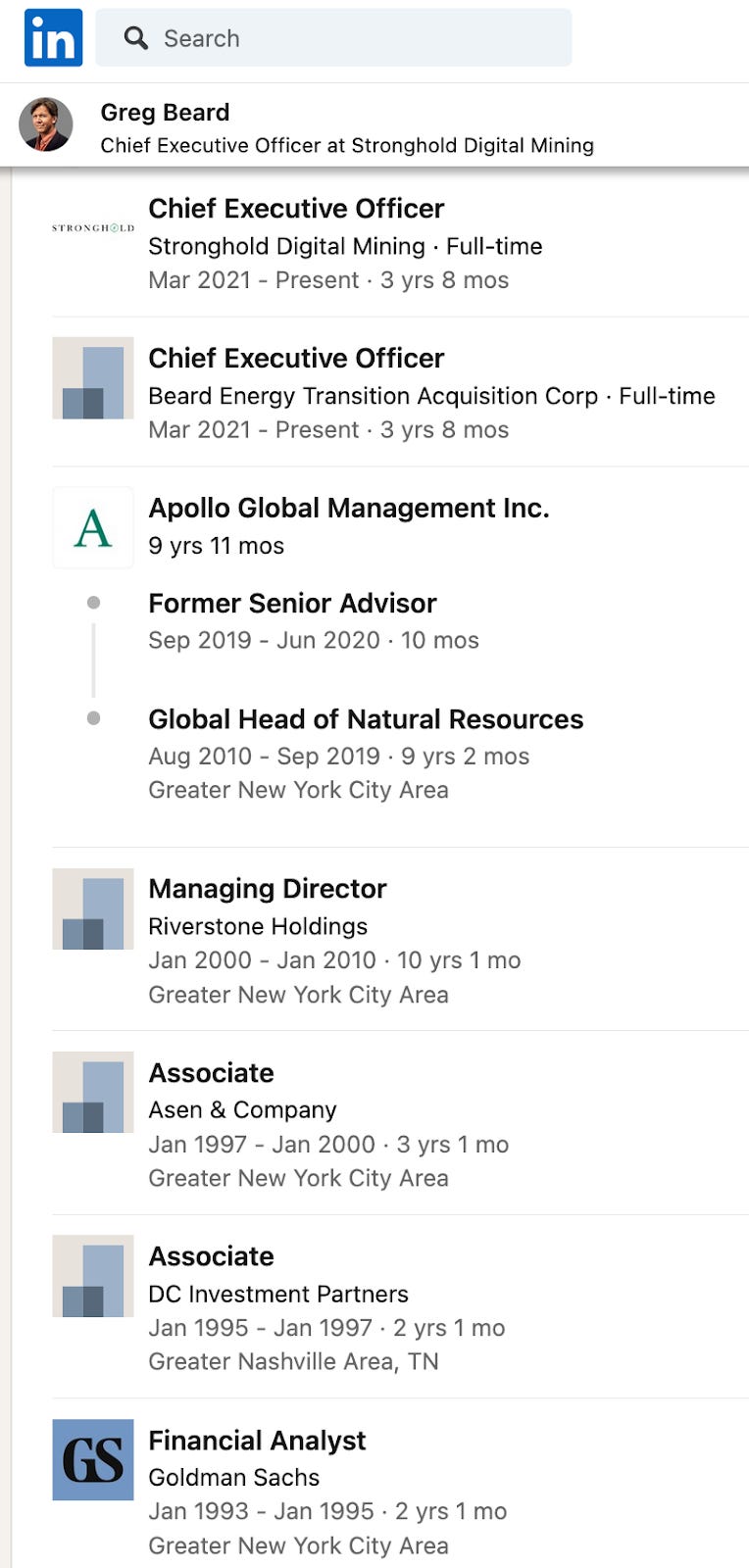Click the DC Investment Partners company name
Image resolution: width=749 pixels, height=1568 pixels.
(x=278, y=1294)
